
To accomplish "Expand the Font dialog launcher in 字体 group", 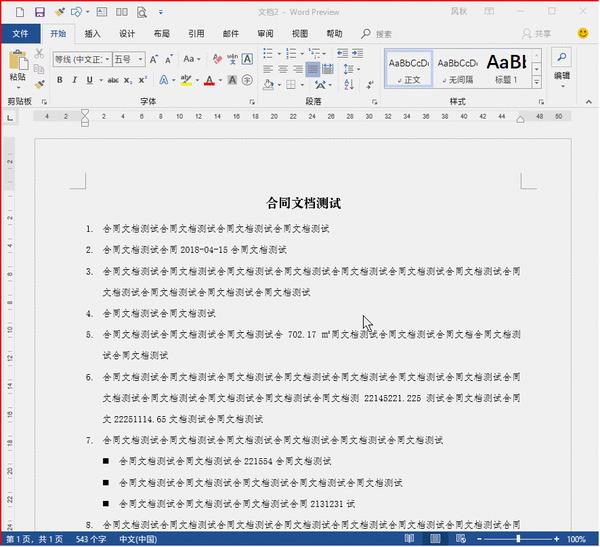I will point(249,102).
